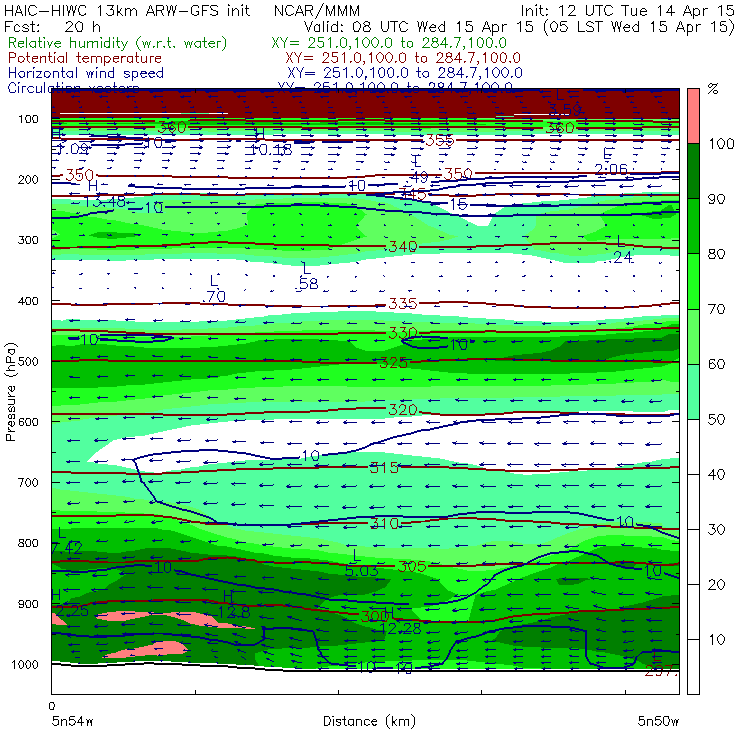
Task: Click the red "305" contour label
Action: (x=412, y=566)
